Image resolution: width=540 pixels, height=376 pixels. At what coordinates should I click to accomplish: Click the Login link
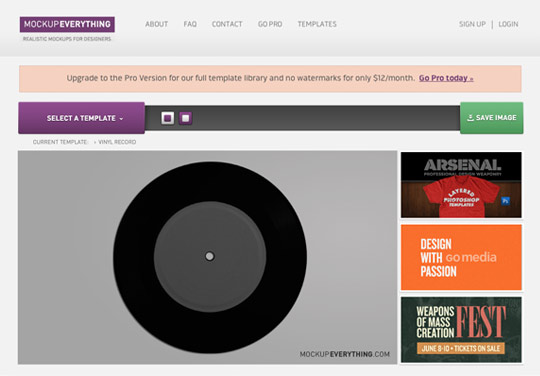(x=508, y=24)
